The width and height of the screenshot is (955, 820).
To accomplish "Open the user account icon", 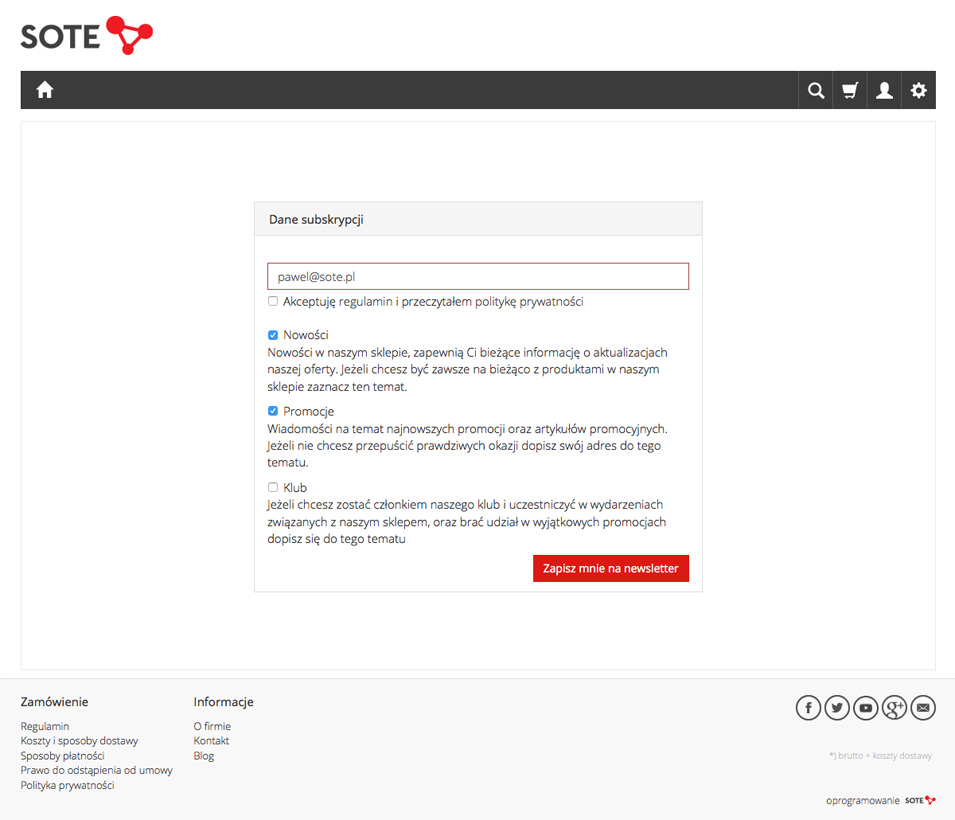I will click(884, 90).
